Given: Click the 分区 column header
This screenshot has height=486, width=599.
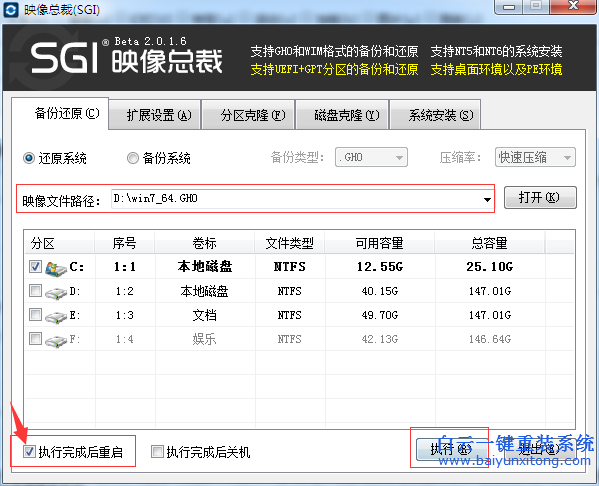Looking at the screenshot, I should tap(60, 243).
